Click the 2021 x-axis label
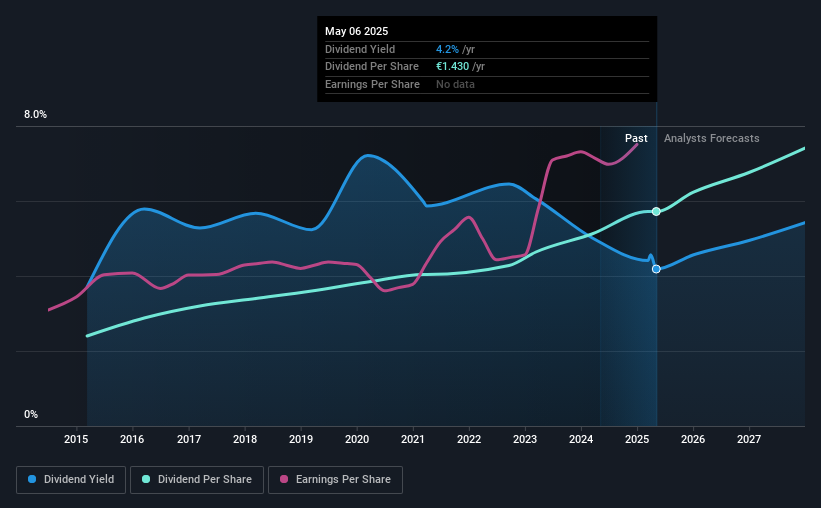Screen dimensions: 821x508 413,439
